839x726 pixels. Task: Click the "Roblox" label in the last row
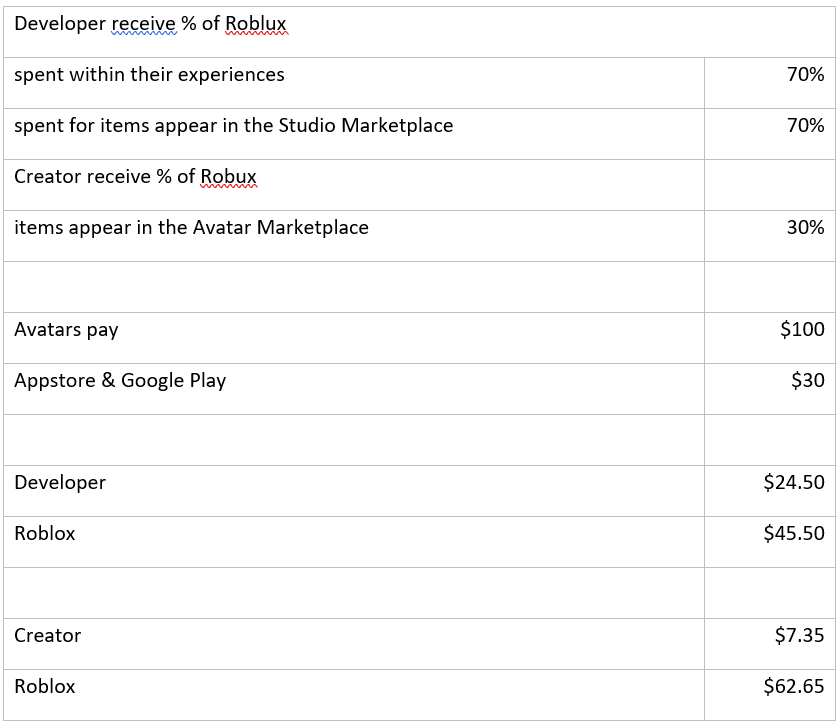(x=45, y=687)
